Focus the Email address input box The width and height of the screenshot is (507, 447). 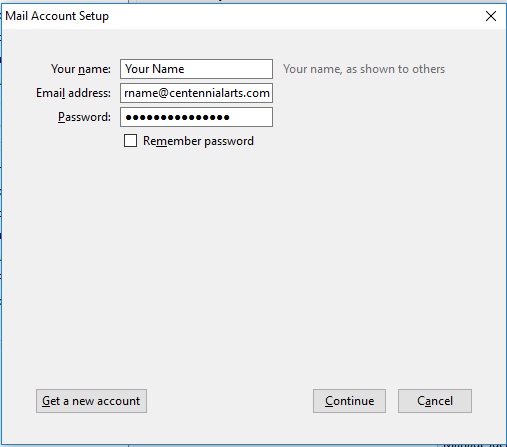196,93
